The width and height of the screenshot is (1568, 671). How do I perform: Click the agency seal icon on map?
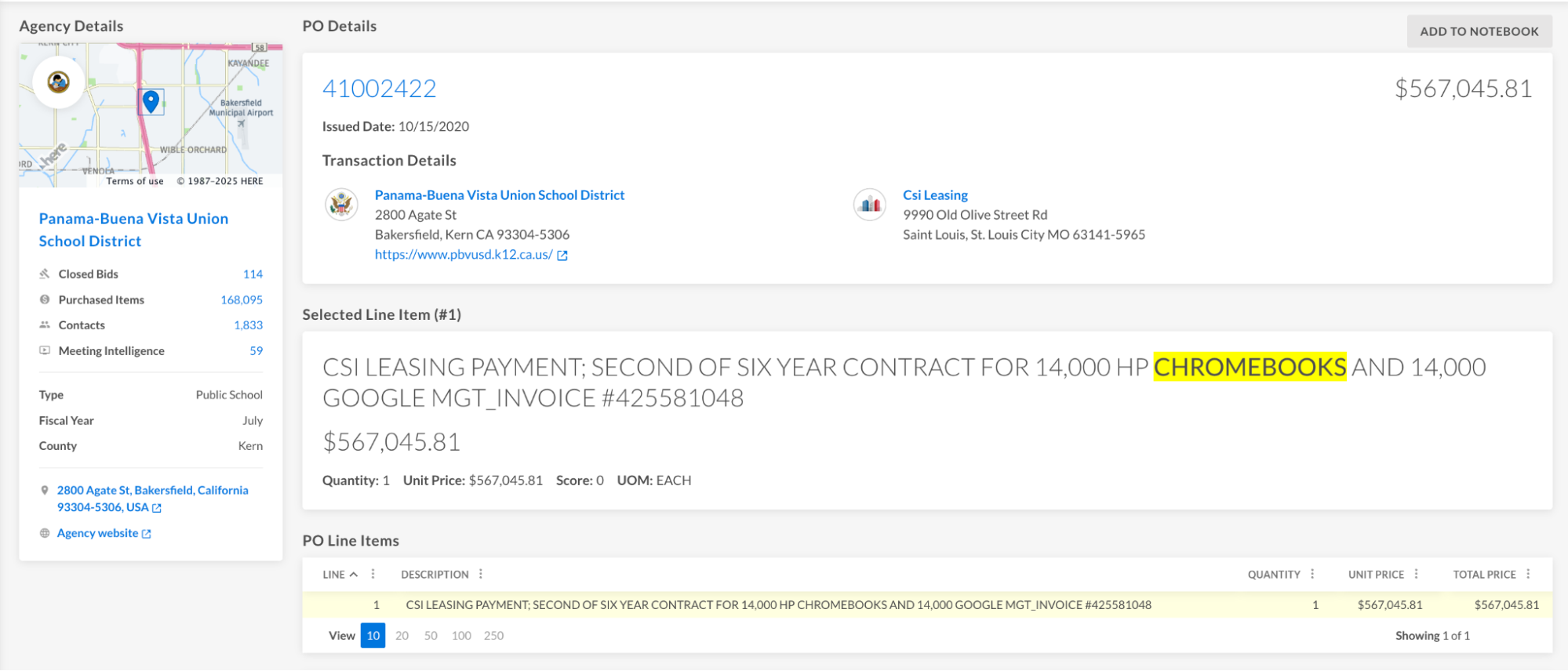click(59, 82)
